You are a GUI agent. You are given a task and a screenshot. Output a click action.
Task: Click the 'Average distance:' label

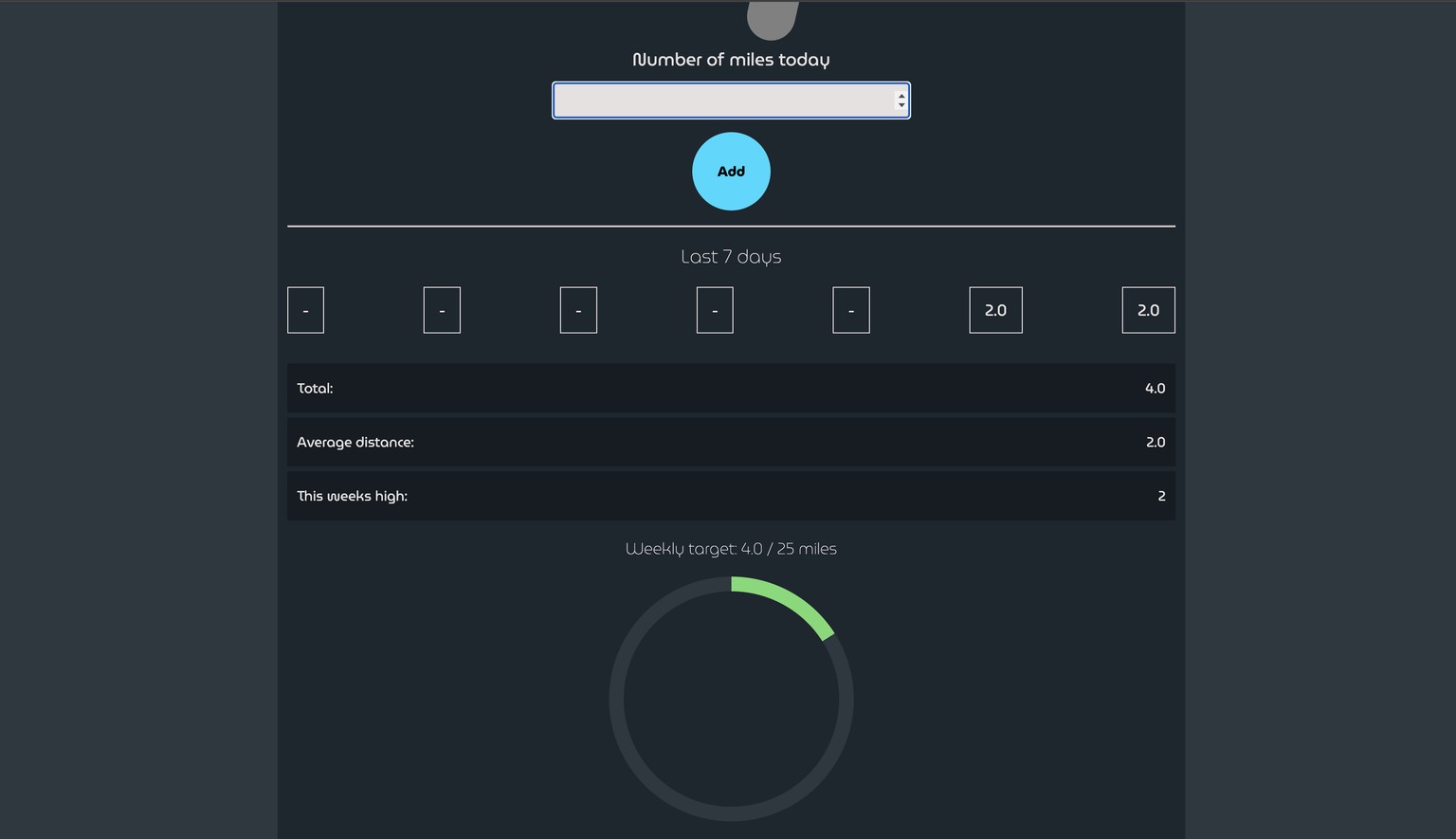pyautogui.click(x=355, y=443)
